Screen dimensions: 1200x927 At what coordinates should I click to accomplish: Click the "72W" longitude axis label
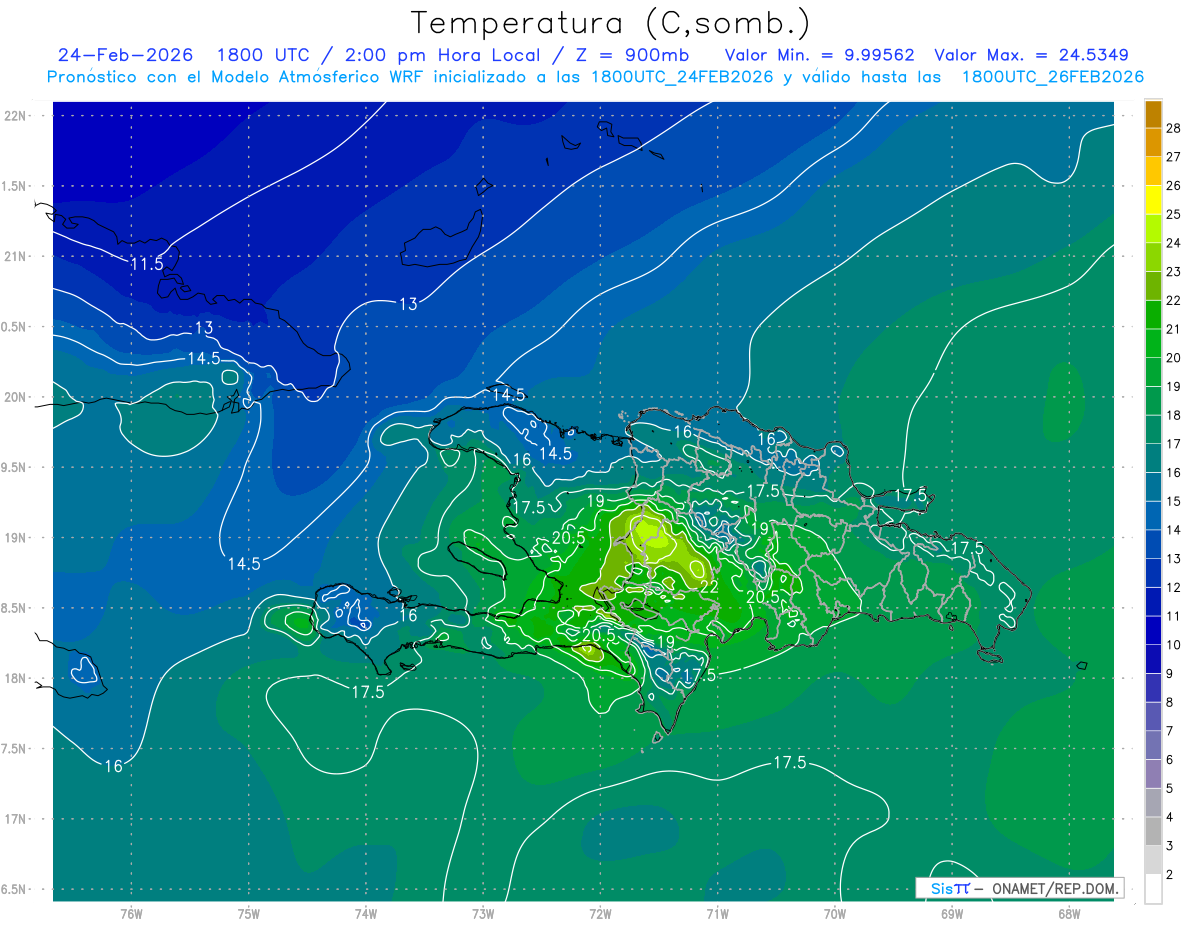(600, 913)
